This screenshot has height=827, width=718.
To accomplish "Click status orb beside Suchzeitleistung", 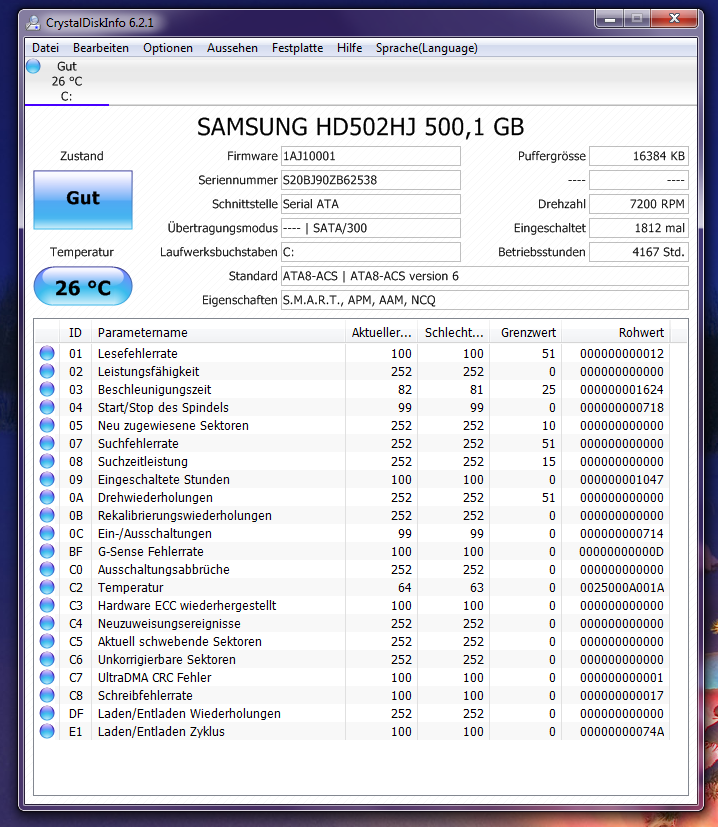I will [x=47, y=461].
